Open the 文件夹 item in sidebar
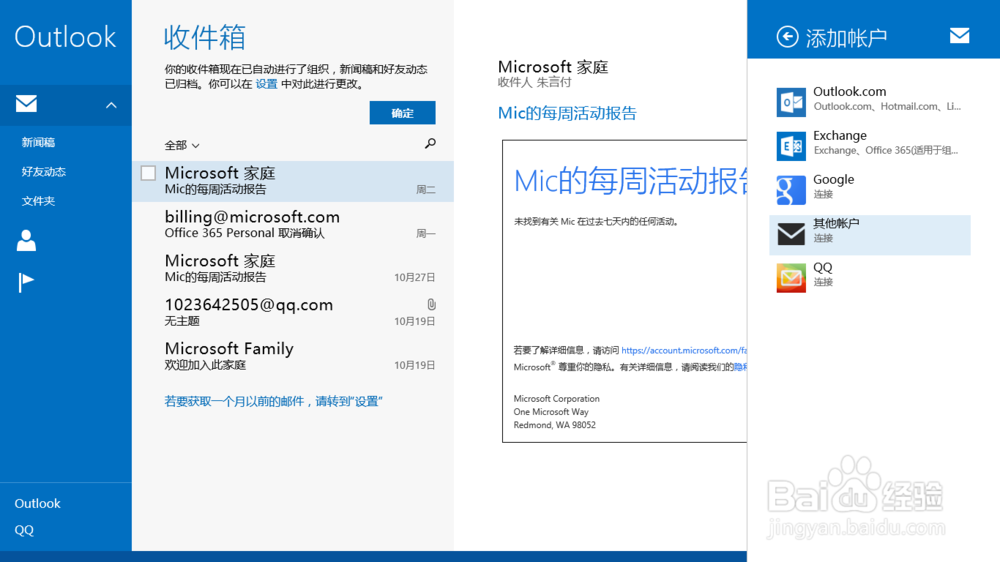The image size is (1000, 562). [x=38, y=201]
